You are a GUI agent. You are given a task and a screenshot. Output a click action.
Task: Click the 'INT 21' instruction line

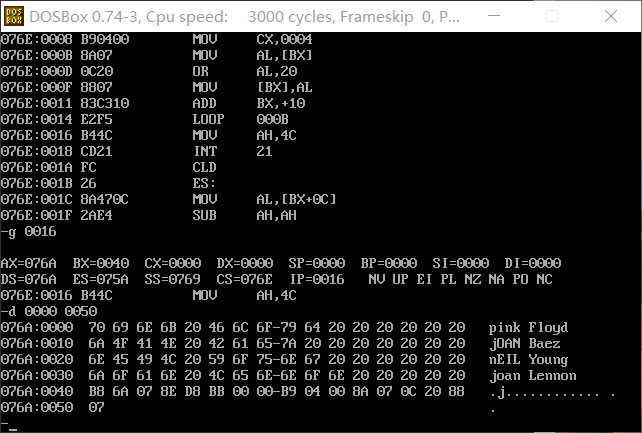tap(136, 151)
